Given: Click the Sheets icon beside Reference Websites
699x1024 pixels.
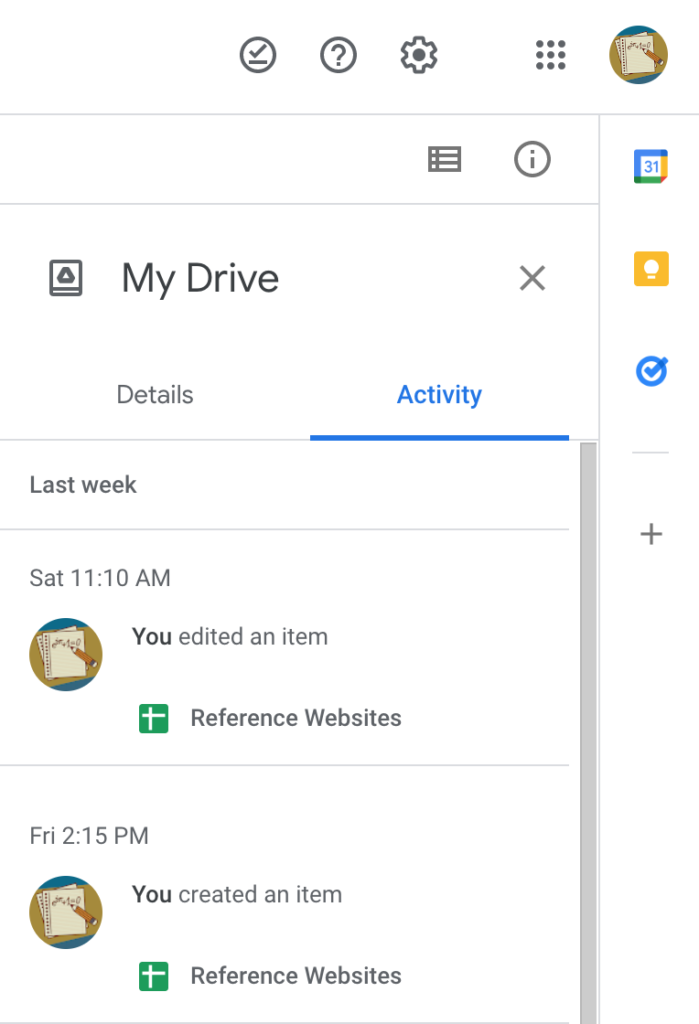Looking at the screenshot, I should pyautogui.click(x=153, y=718).
